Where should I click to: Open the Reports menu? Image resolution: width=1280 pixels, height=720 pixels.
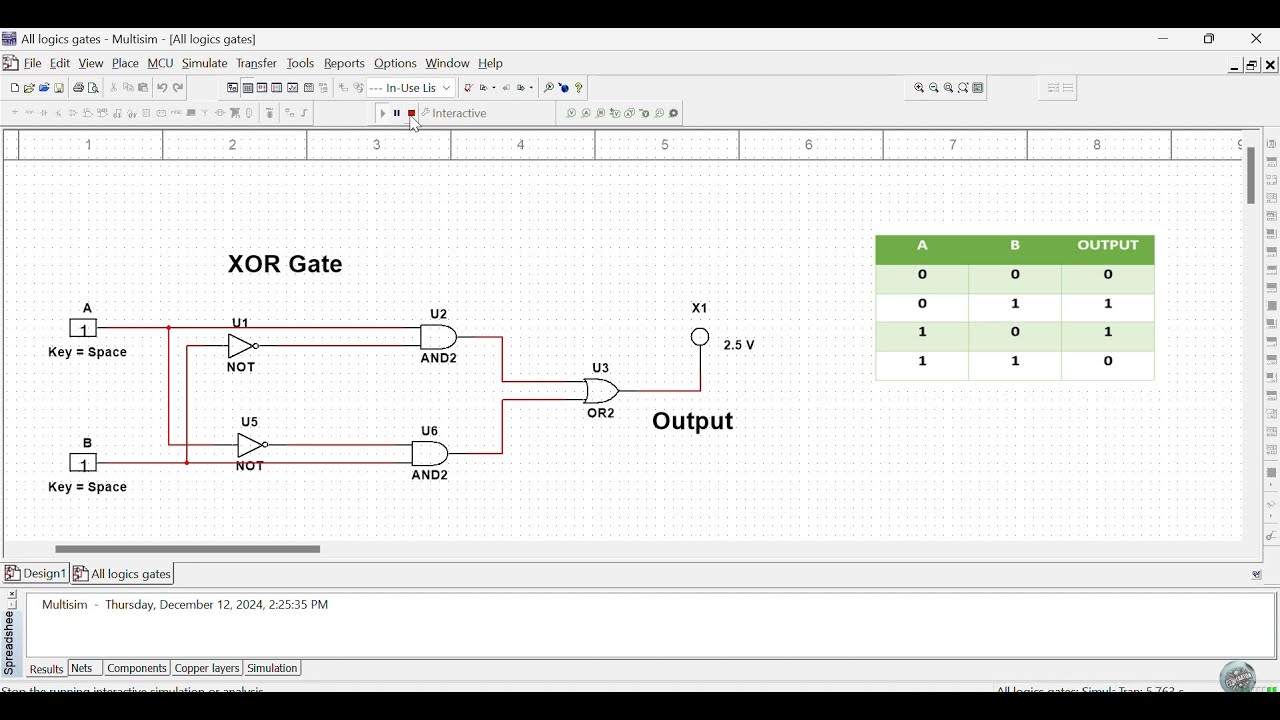(345, 63)
